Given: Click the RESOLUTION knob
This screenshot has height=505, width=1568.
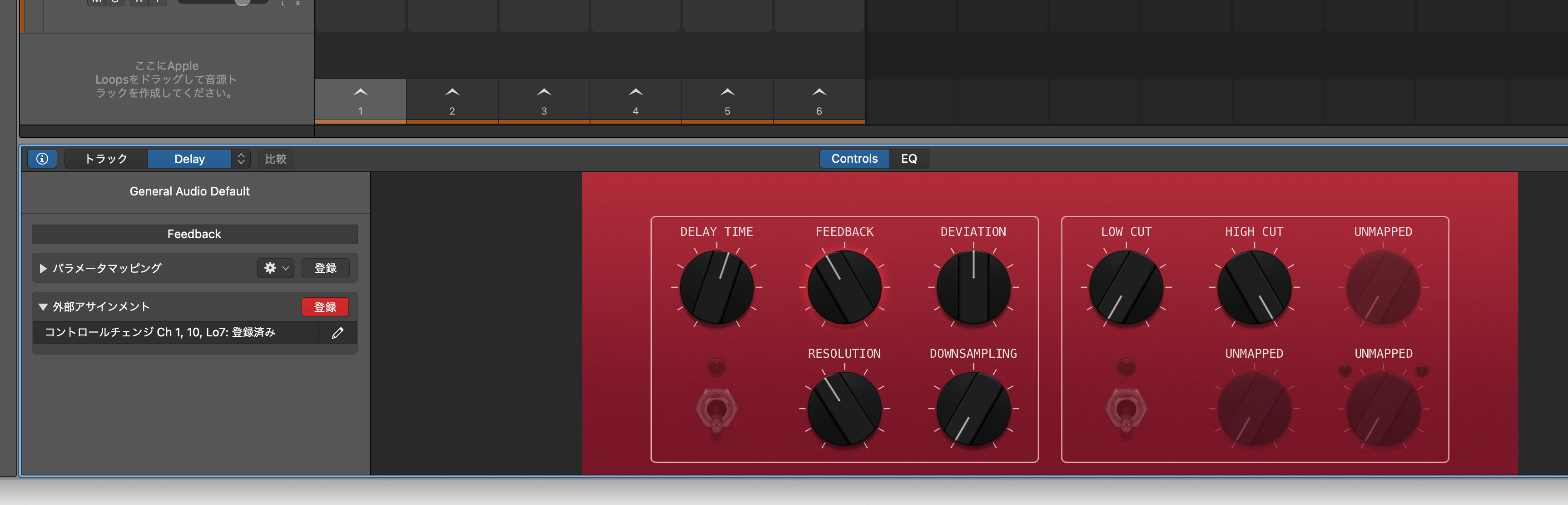Looking at the screenshot, I should tap(844, 409).
